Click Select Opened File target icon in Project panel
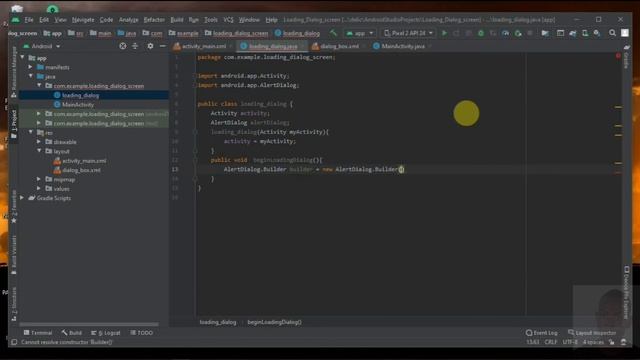The image size is (640, 360). tap(122, 46)
